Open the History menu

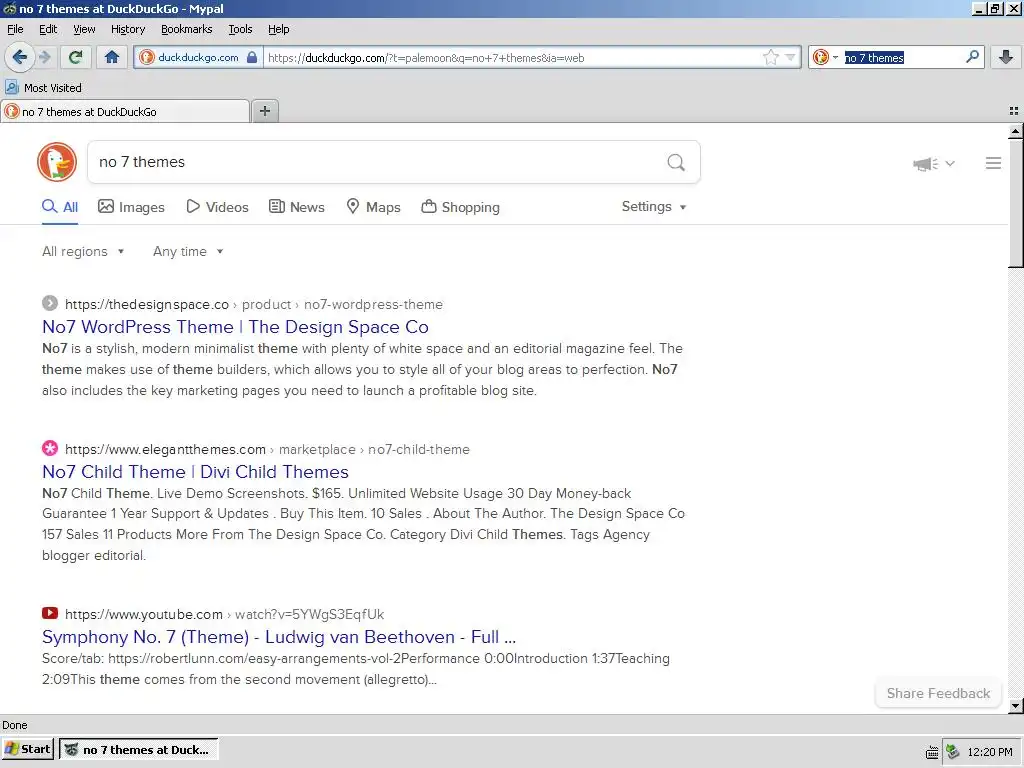click(128, 29)
